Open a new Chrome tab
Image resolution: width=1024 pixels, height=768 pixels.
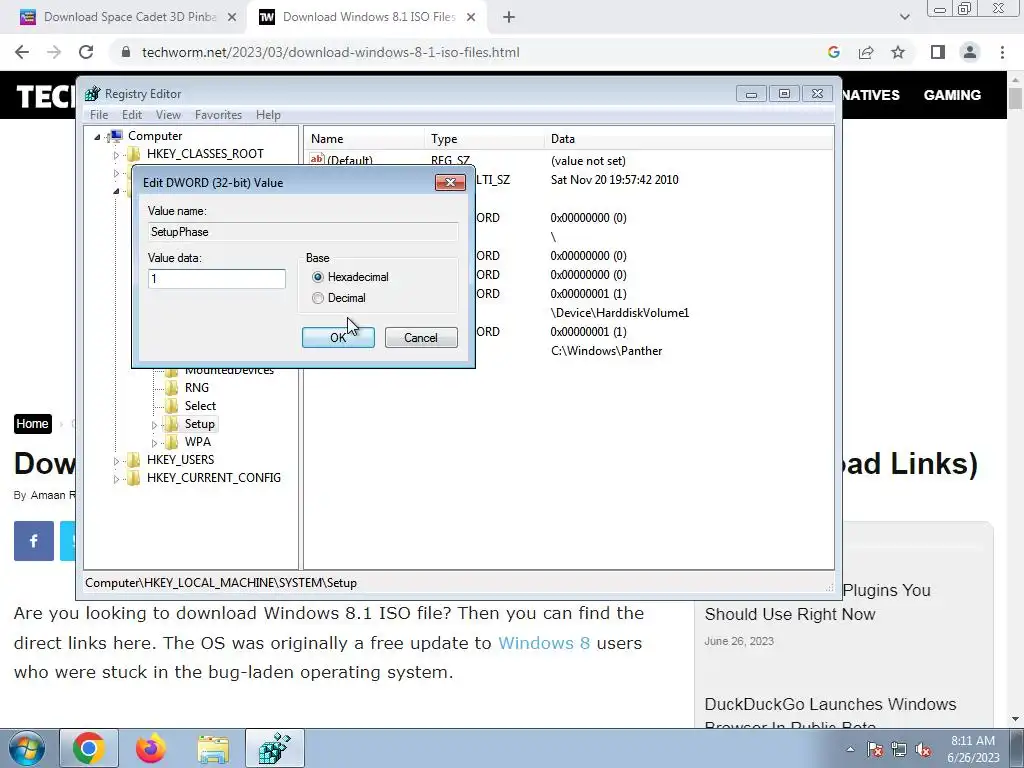509,18
